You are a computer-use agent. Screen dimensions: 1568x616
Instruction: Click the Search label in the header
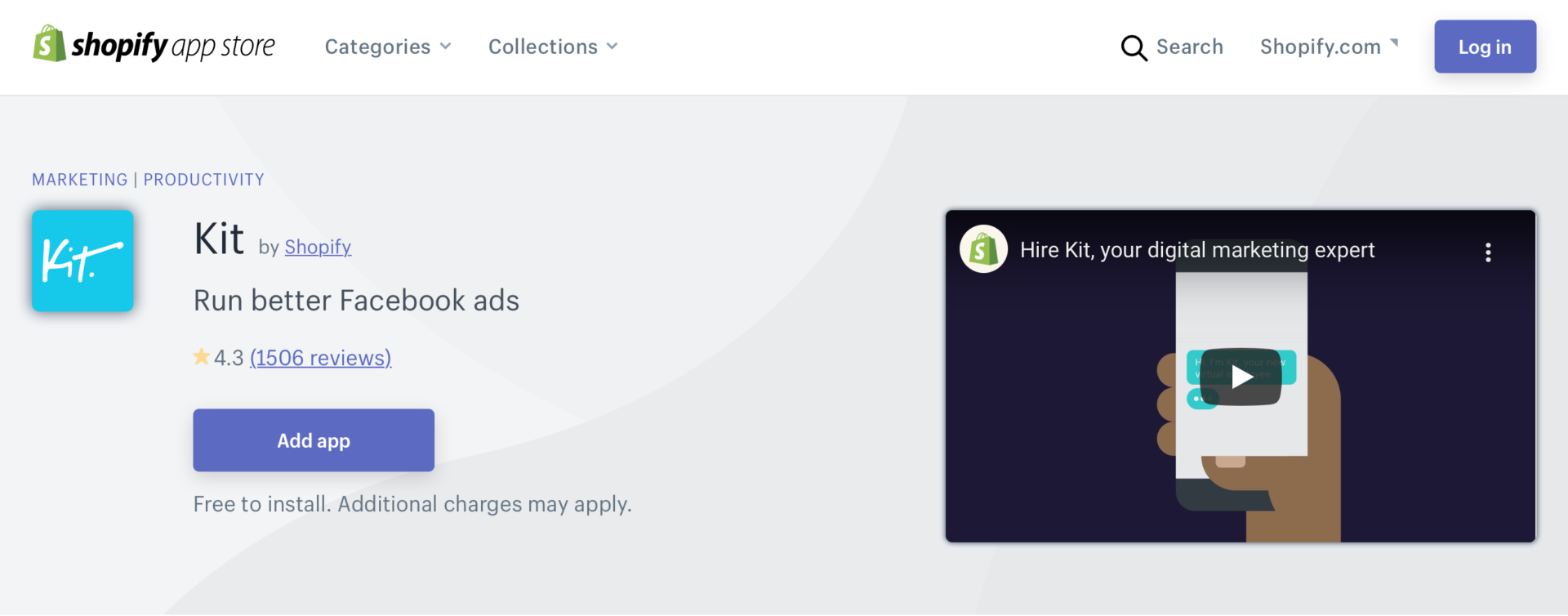coord(1189,47)
